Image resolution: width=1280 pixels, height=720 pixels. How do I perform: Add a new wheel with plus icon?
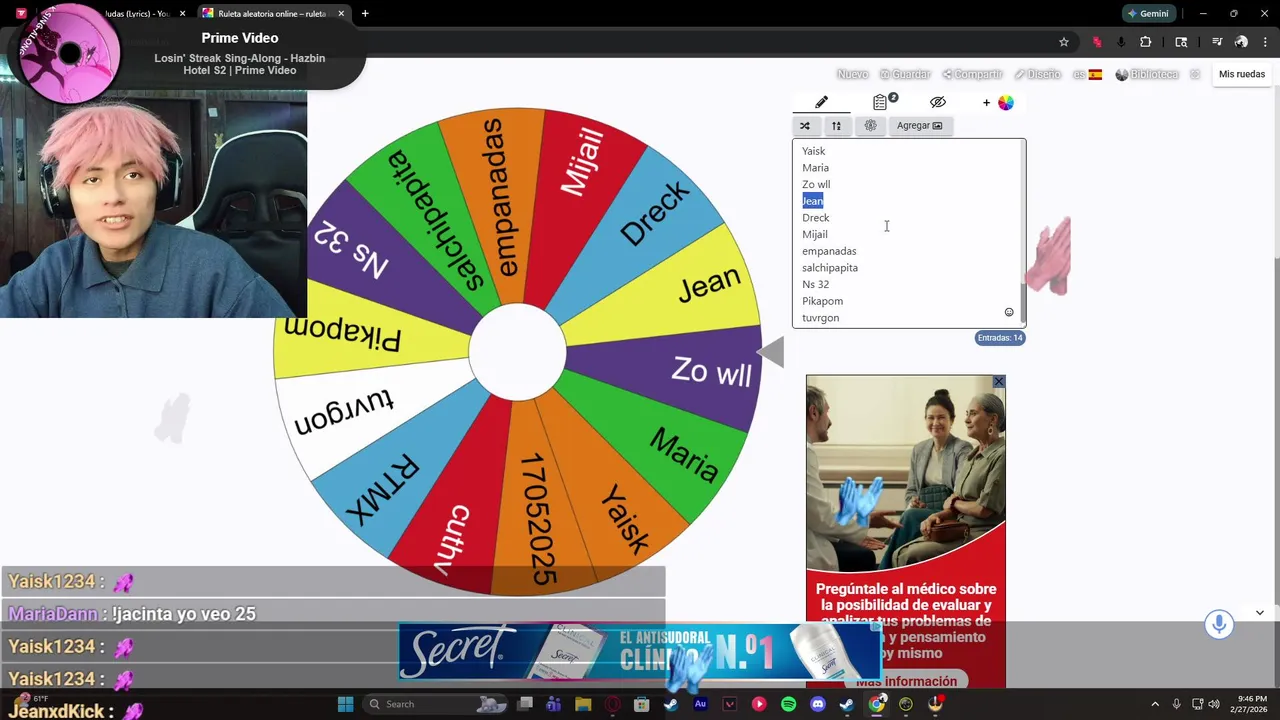pos(986,102)
